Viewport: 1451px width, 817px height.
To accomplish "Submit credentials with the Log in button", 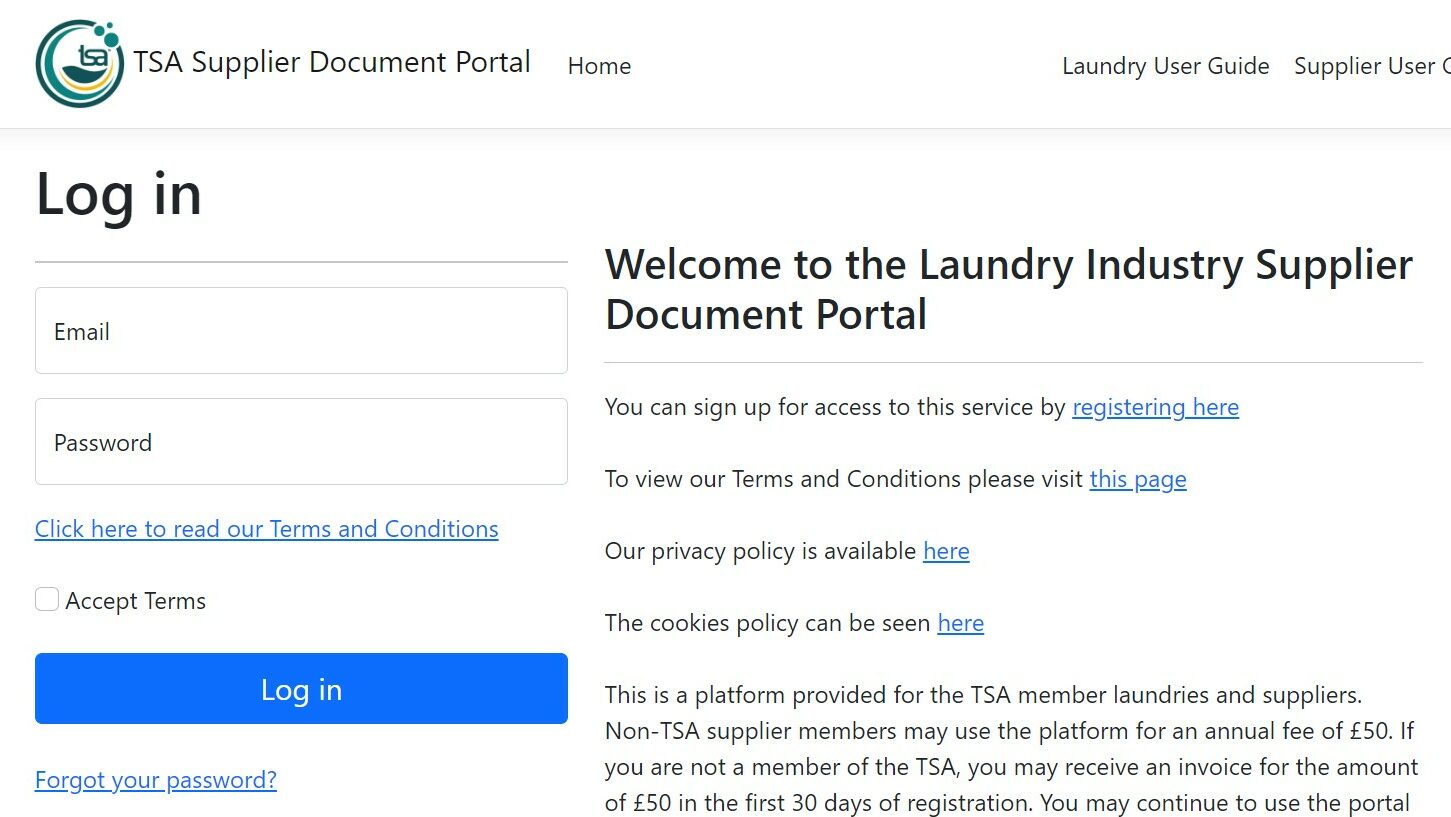I will point(300,689).
